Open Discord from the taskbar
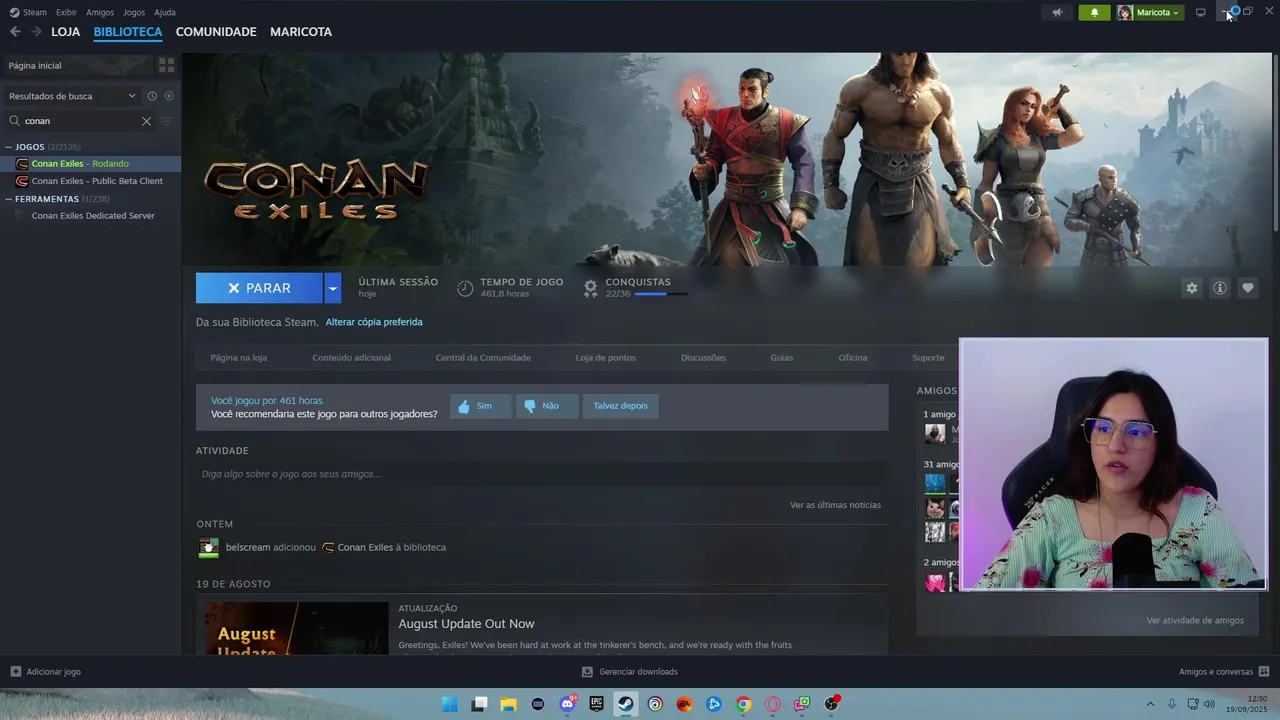Image resolution: width=1280 pixels, height=720 pixels. [x=567, y=704]
